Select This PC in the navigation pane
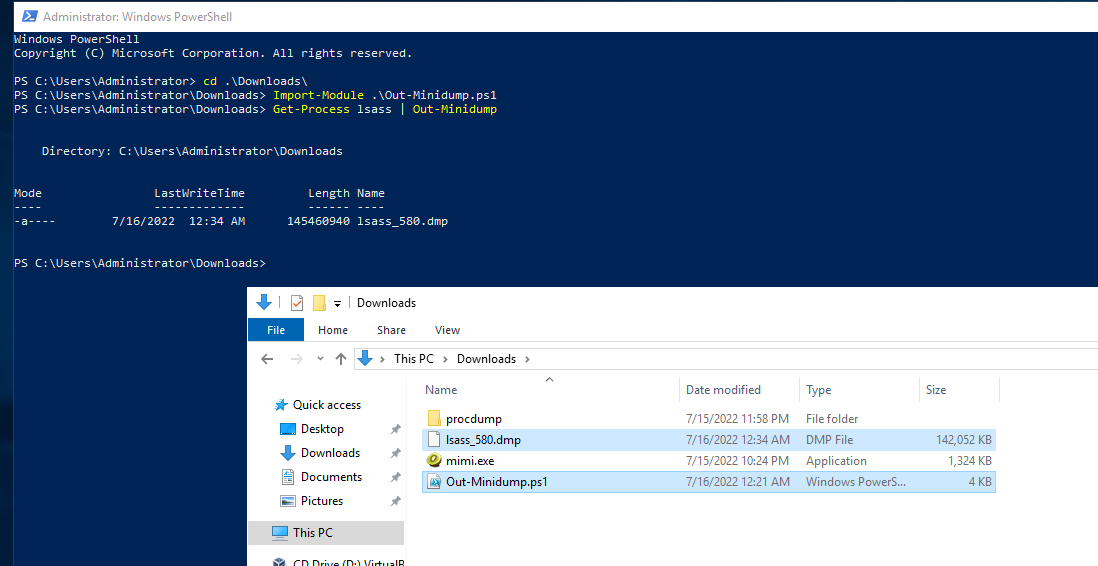1098x566 pixels. point(312,532)
